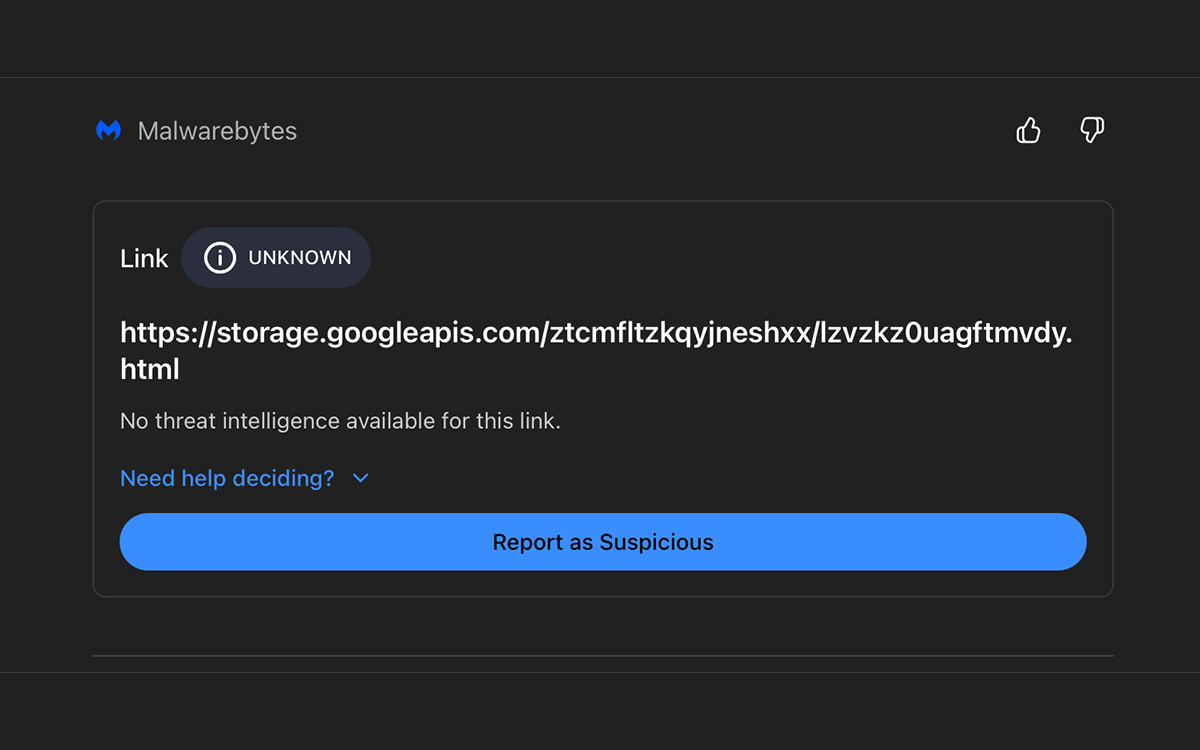Click the thumbs up feedback icon
The width and height of the screenshot is (1200, 750).
(1028, 130)
